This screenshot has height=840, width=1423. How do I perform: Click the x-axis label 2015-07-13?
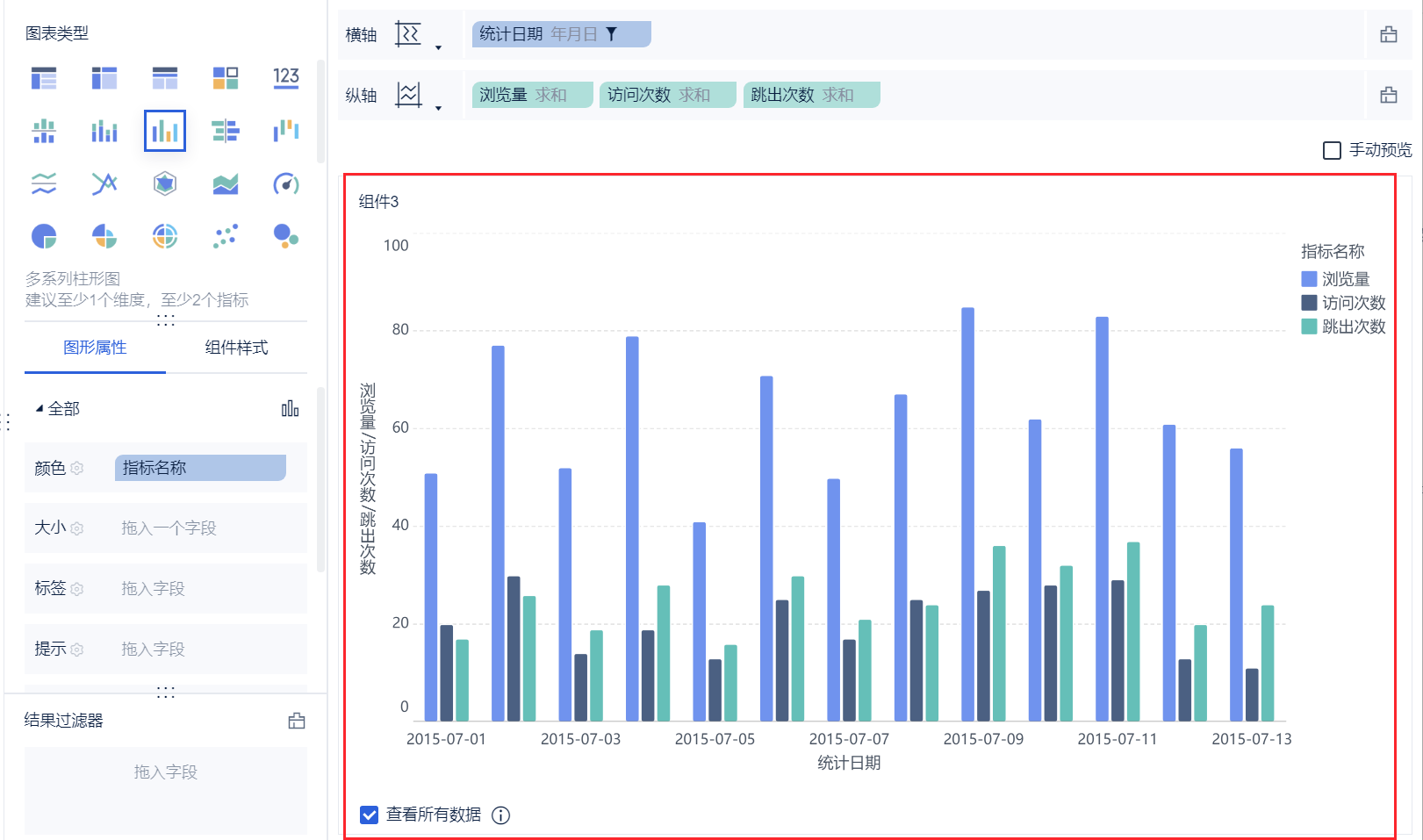1252,739
